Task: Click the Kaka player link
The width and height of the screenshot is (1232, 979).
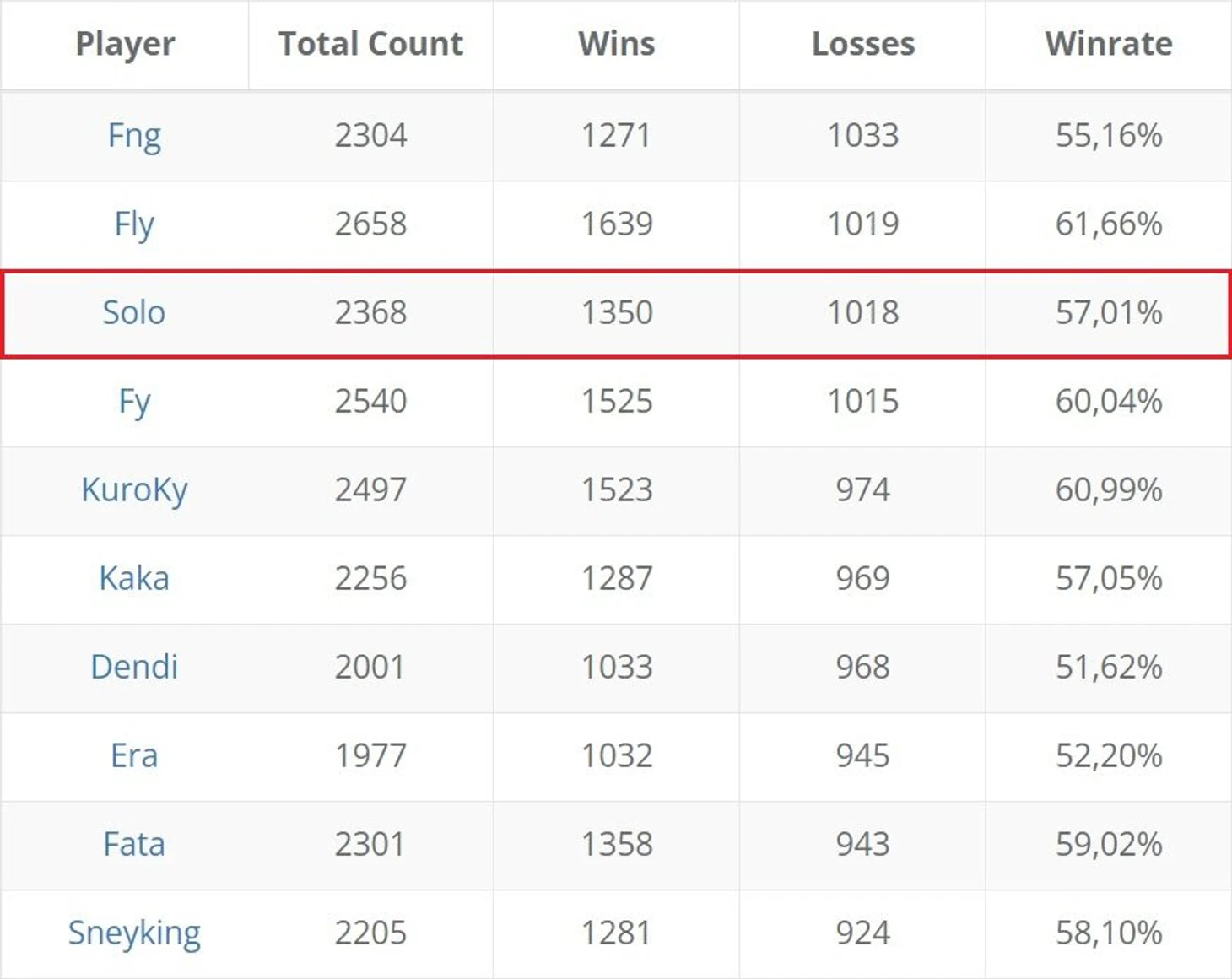Action: [x=134, y=579]
